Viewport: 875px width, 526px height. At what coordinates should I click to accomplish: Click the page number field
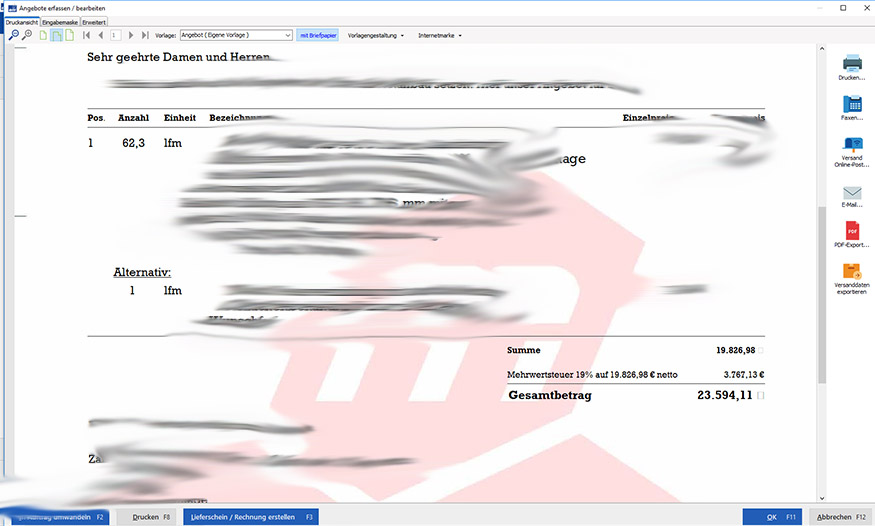coord(116,35)
